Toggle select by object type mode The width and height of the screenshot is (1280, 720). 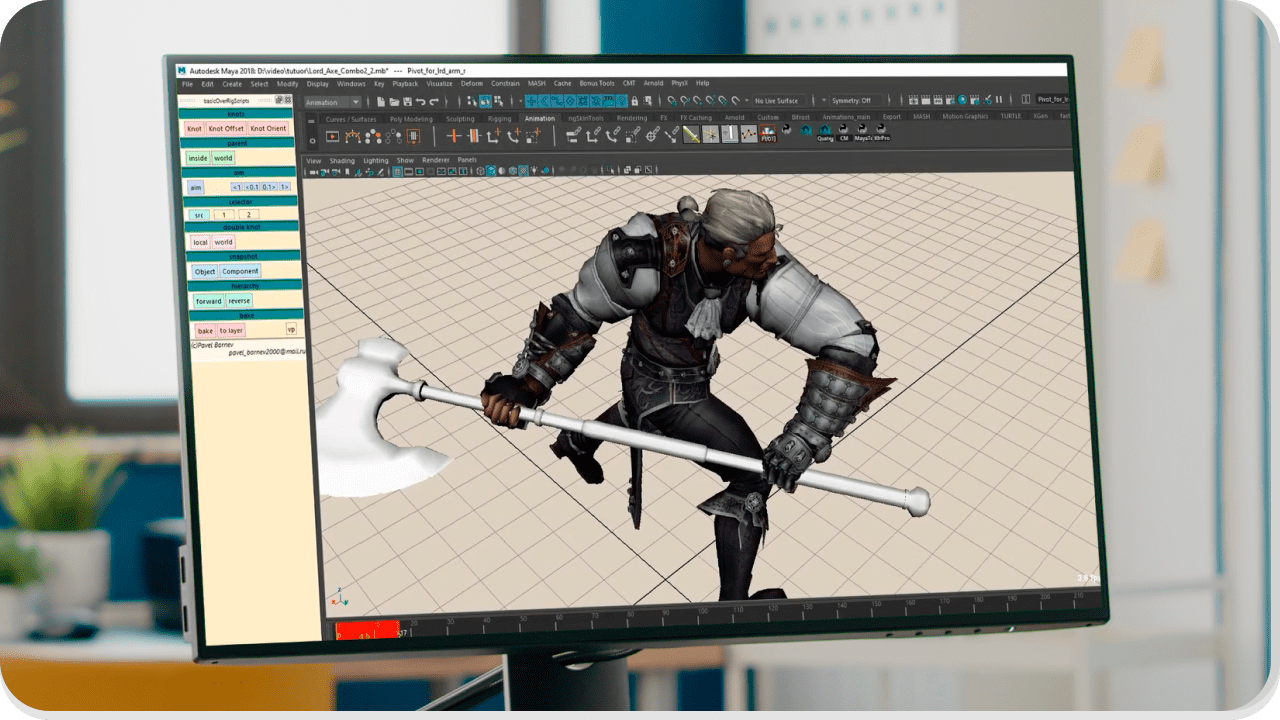pos(485,102)
